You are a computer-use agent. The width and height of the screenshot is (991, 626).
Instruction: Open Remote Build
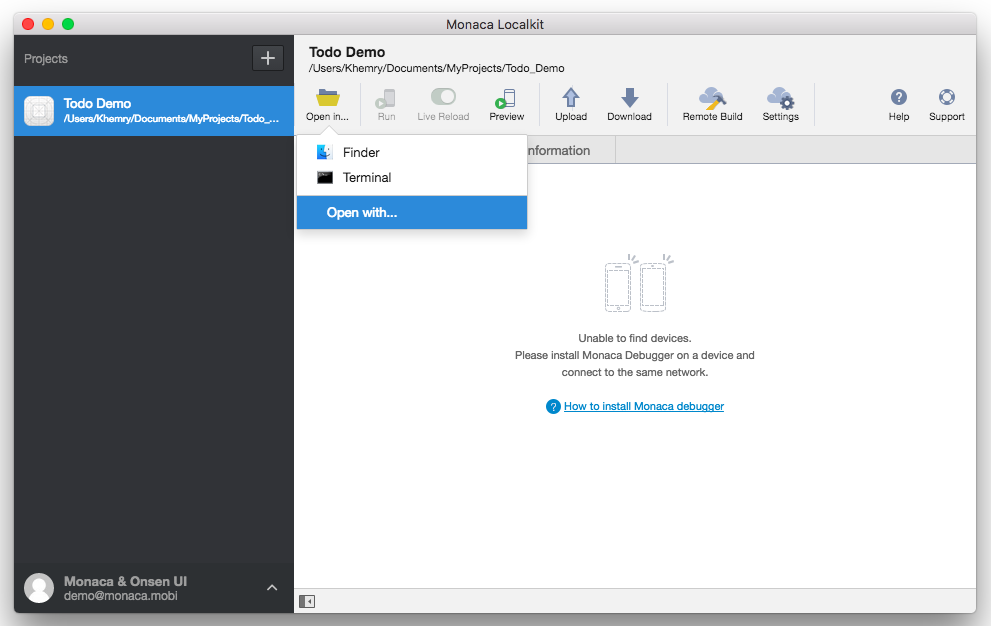tap(712, 105)
